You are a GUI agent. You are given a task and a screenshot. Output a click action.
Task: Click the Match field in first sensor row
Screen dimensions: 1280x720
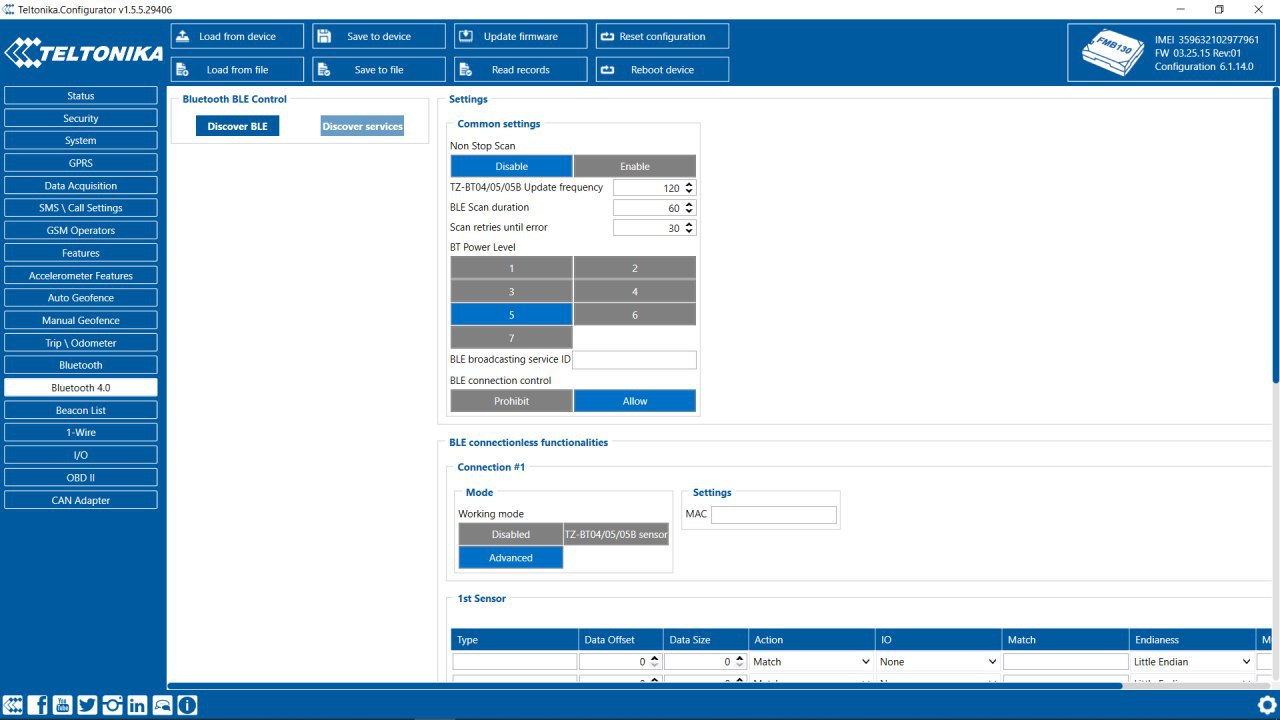1065,662
